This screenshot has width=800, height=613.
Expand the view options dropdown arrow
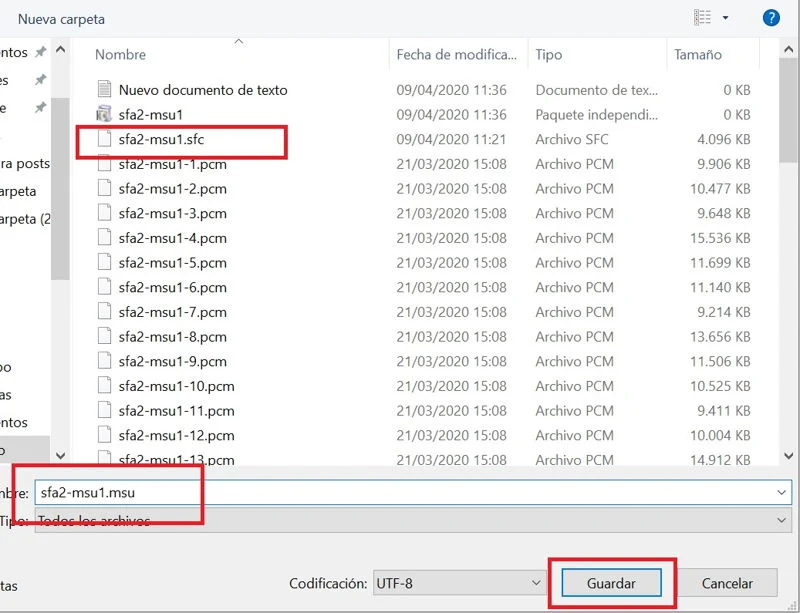[x=725, y=18]
